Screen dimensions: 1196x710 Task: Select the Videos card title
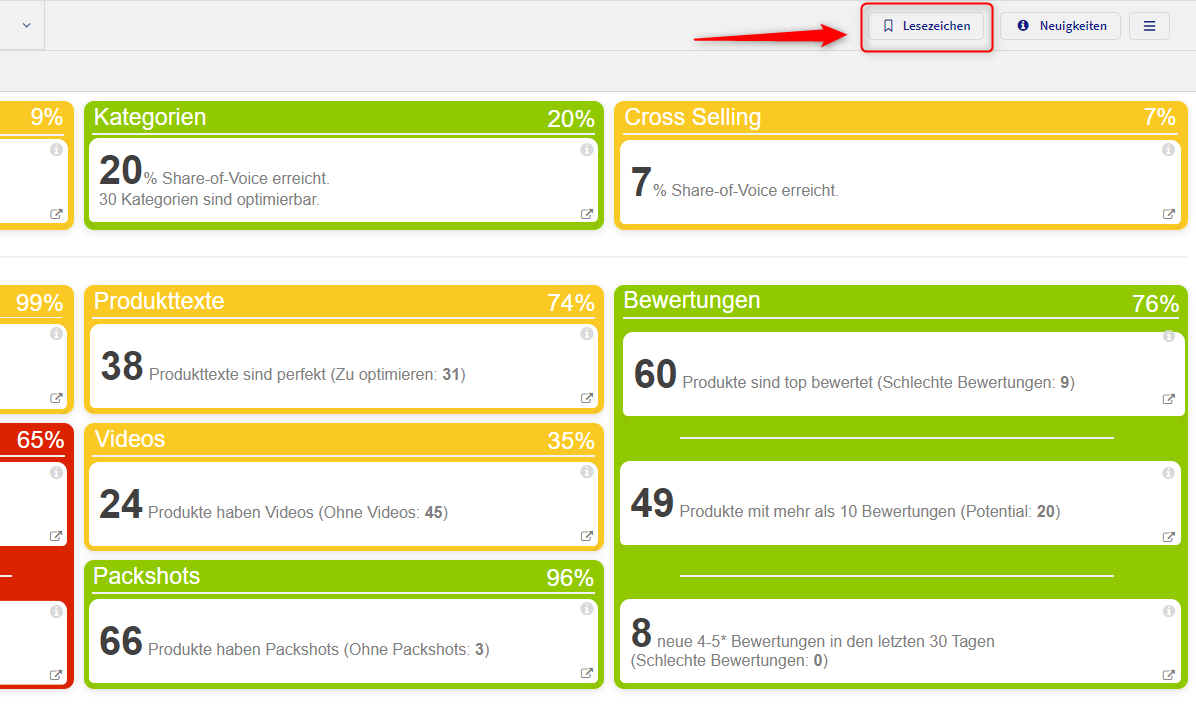click(130, 439)
